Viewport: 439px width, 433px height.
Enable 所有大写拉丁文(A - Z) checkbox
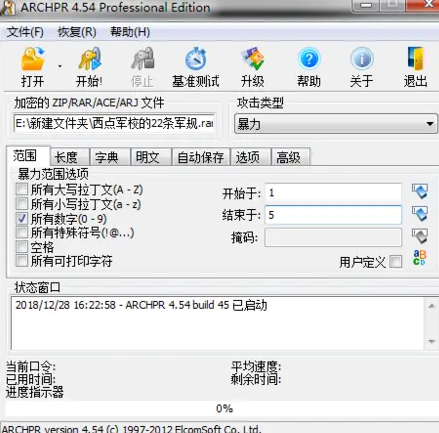click(22, 189)
